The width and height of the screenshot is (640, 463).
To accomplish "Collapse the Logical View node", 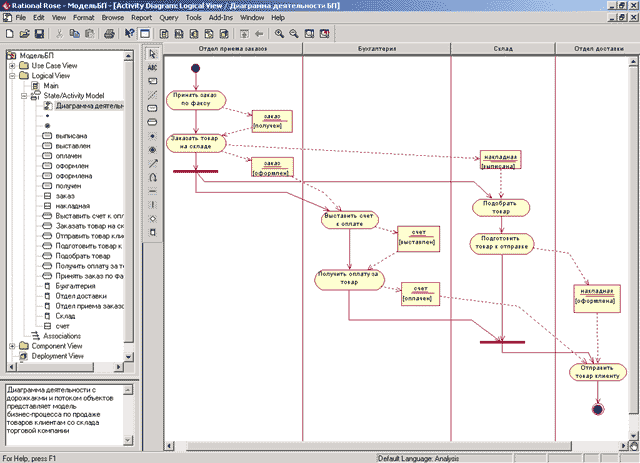I will (x=12, y=76).
